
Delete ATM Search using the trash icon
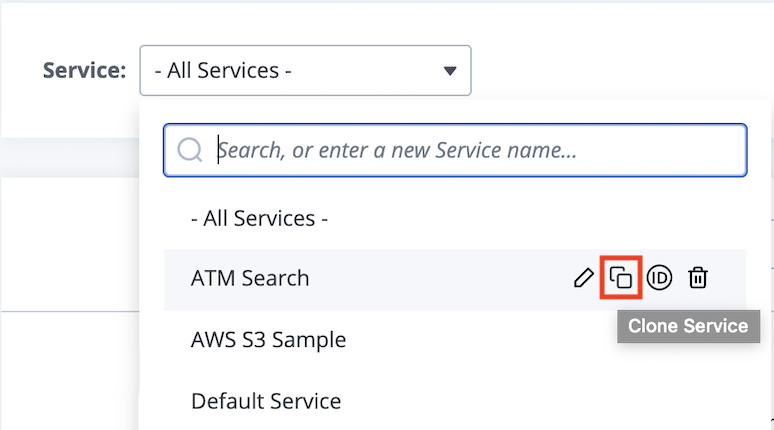pyautogui.click(x=697, y=277)
